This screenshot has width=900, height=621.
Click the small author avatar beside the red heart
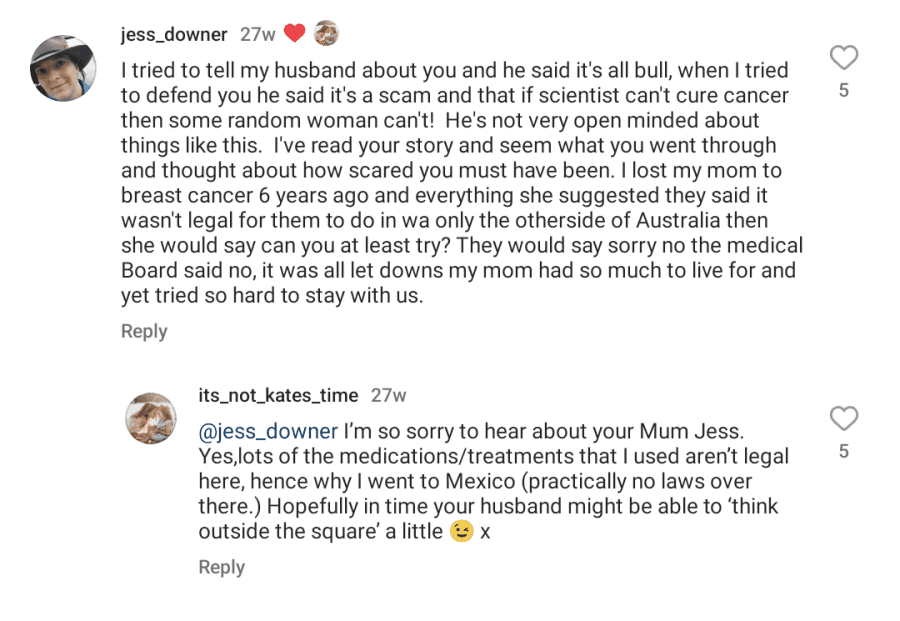[326, 33]
